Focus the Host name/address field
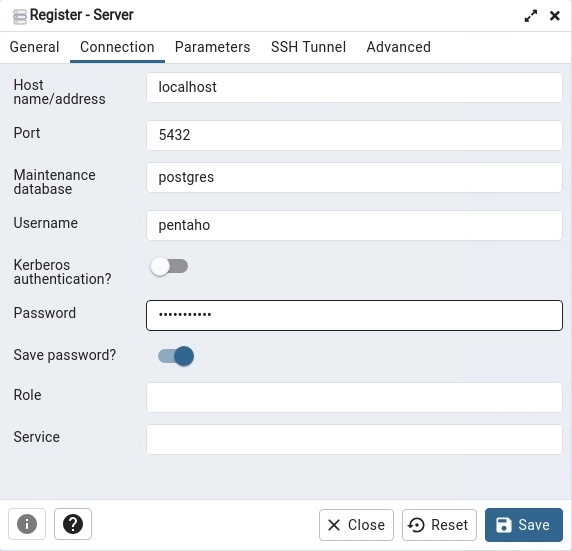This screenshot has width=572, height=551. pos(354,88)
